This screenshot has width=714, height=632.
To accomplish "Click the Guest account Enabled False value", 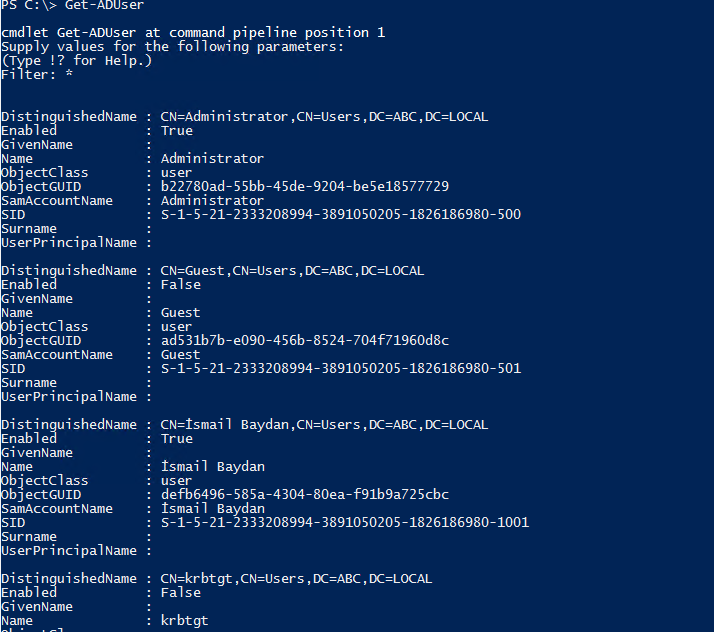I will click(181, 285).
